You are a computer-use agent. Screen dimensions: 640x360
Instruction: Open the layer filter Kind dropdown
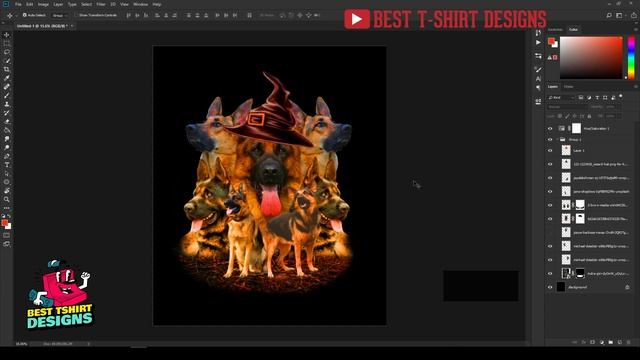point(561,98)
